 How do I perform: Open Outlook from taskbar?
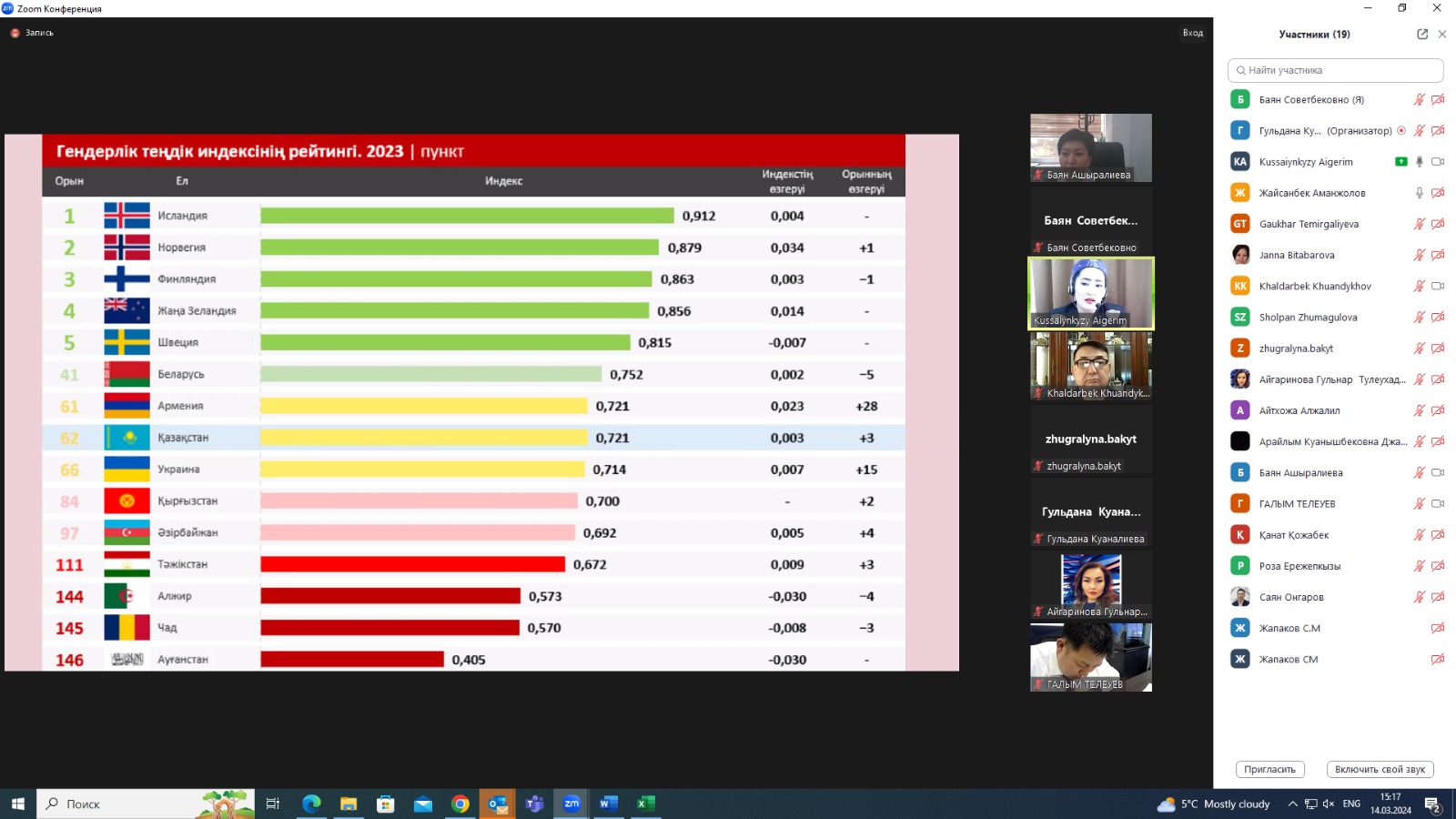(x=497, y=804)
